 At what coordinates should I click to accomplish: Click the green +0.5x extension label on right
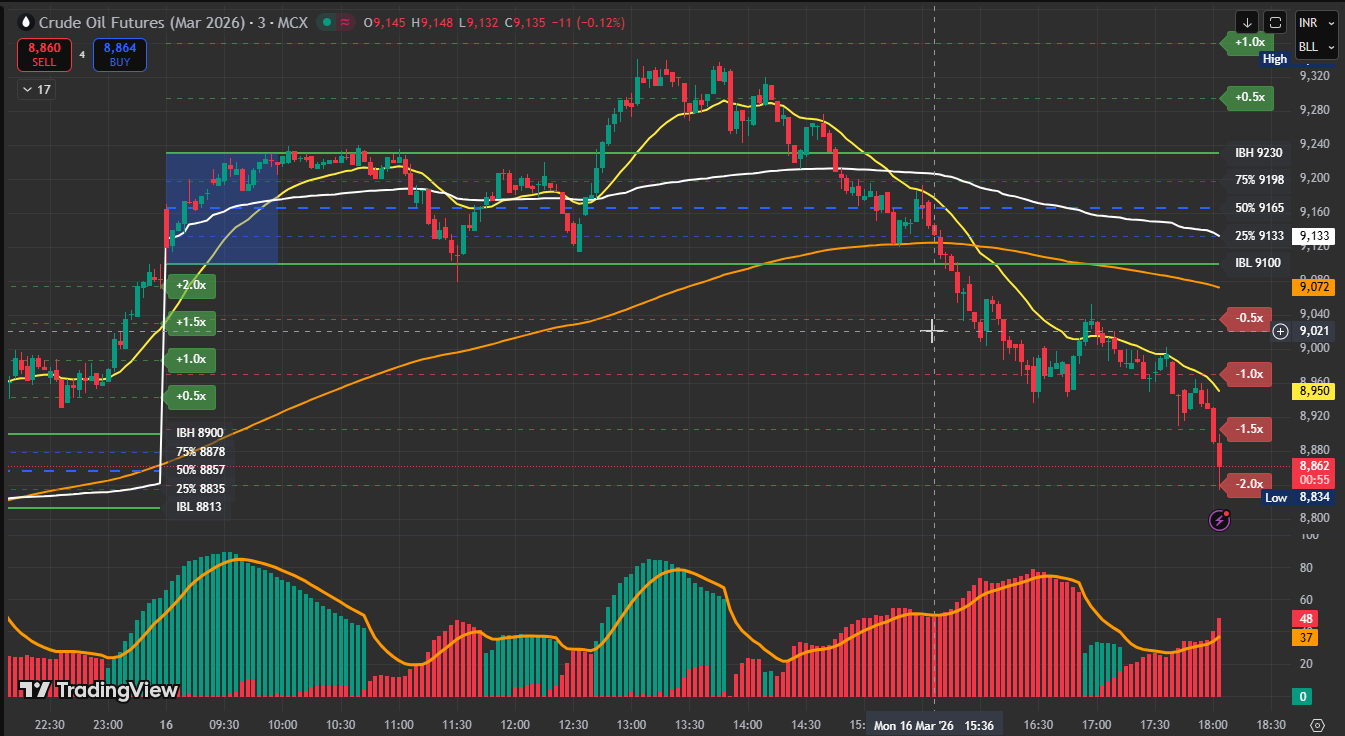tap(1249, 97)
